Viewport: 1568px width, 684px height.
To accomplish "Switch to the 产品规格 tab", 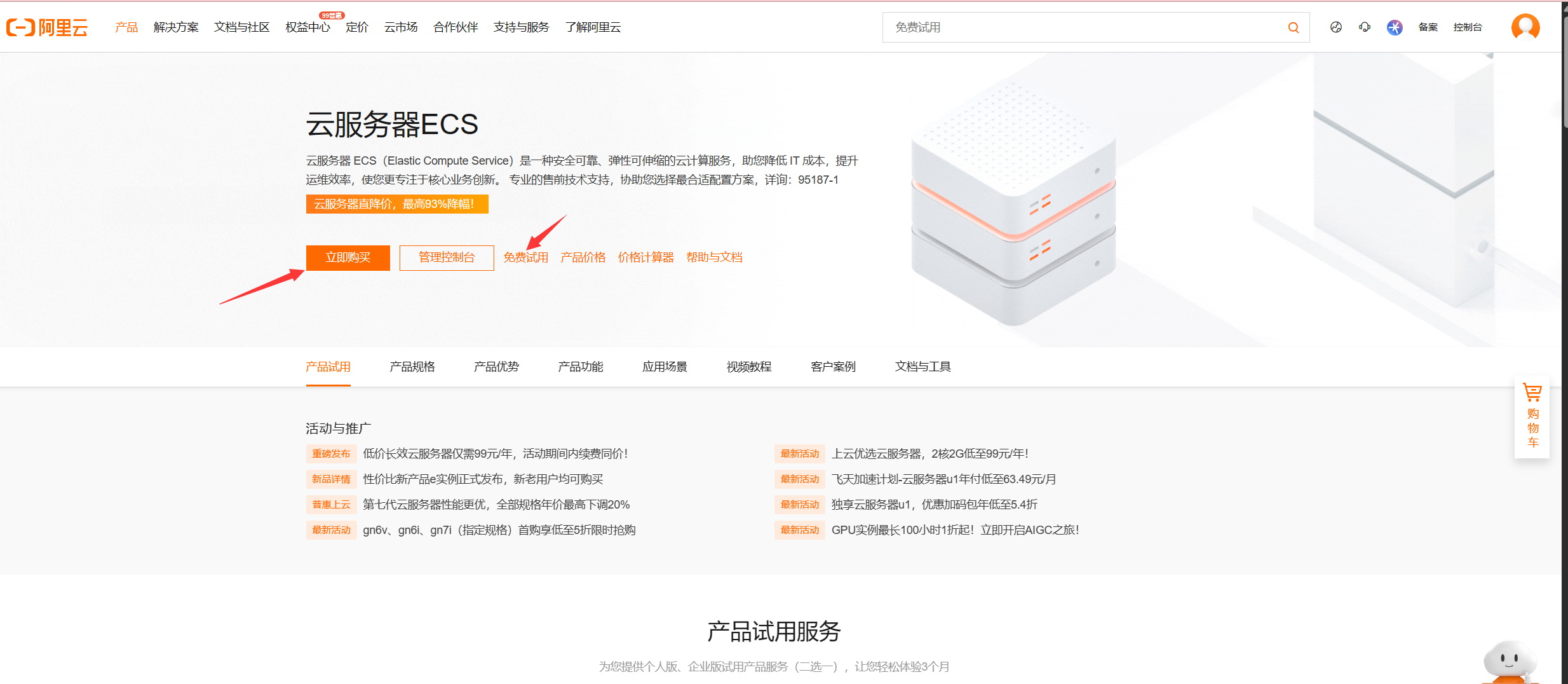I will click(412, 367).
